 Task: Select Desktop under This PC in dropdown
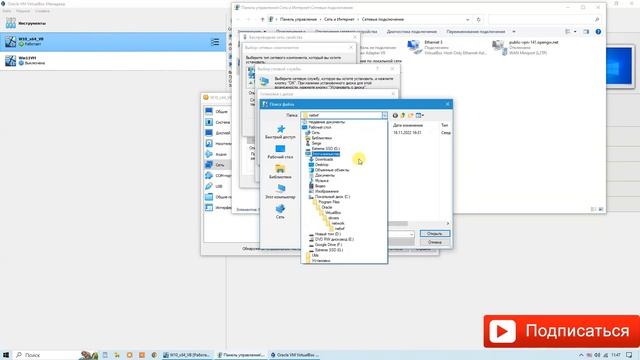pos(321,164)
